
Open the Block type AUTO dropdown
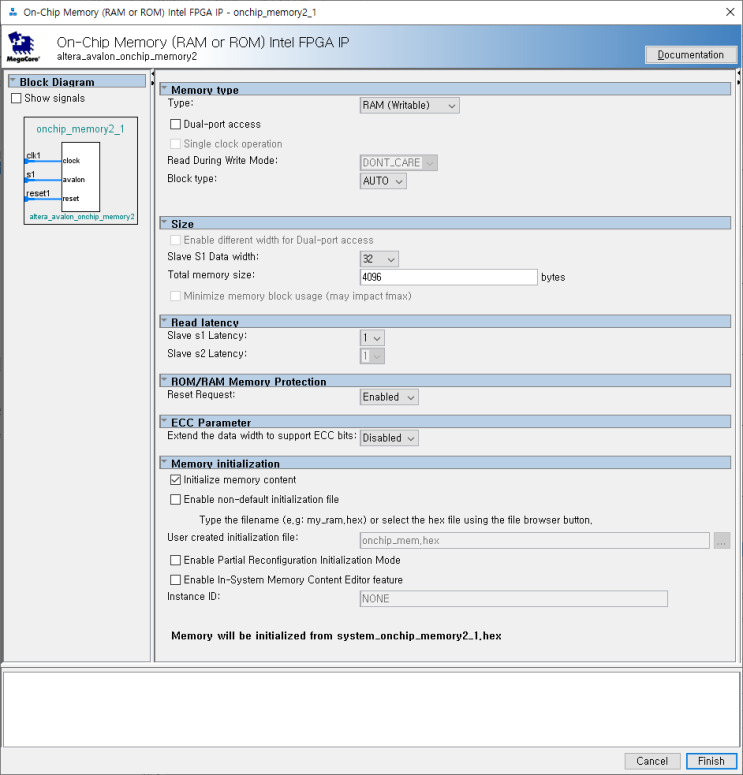(383, 181)
